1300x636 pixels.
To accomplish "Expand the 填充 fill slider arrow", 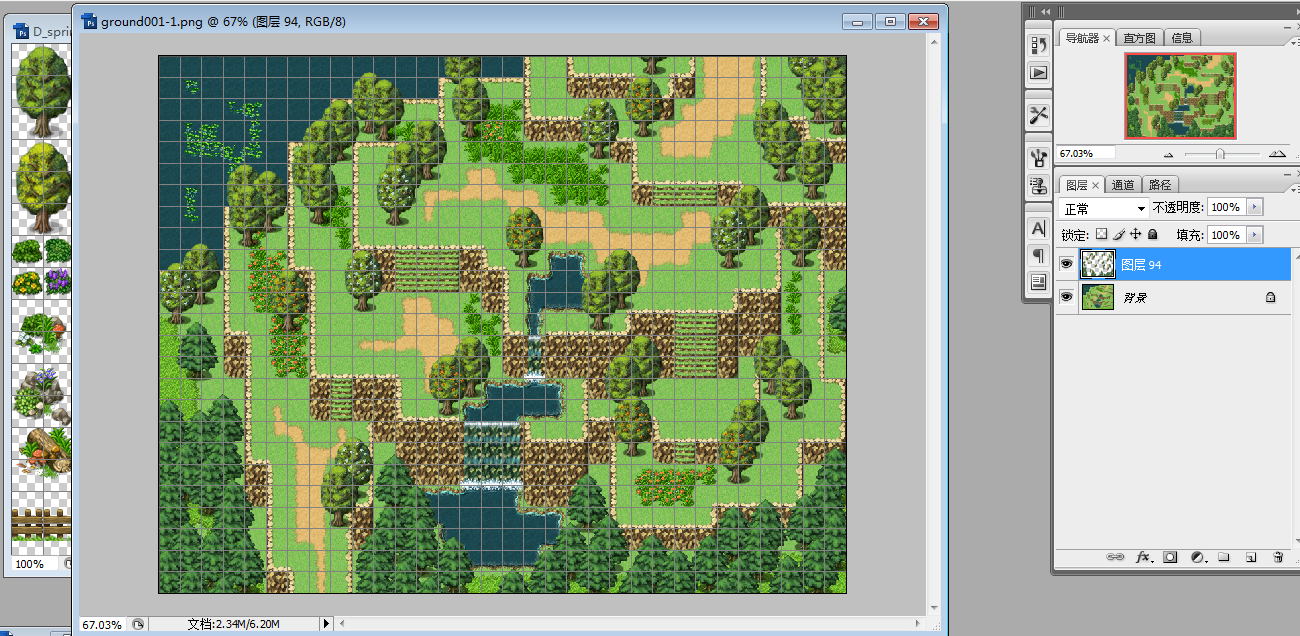I will [x=1255, y=235].
